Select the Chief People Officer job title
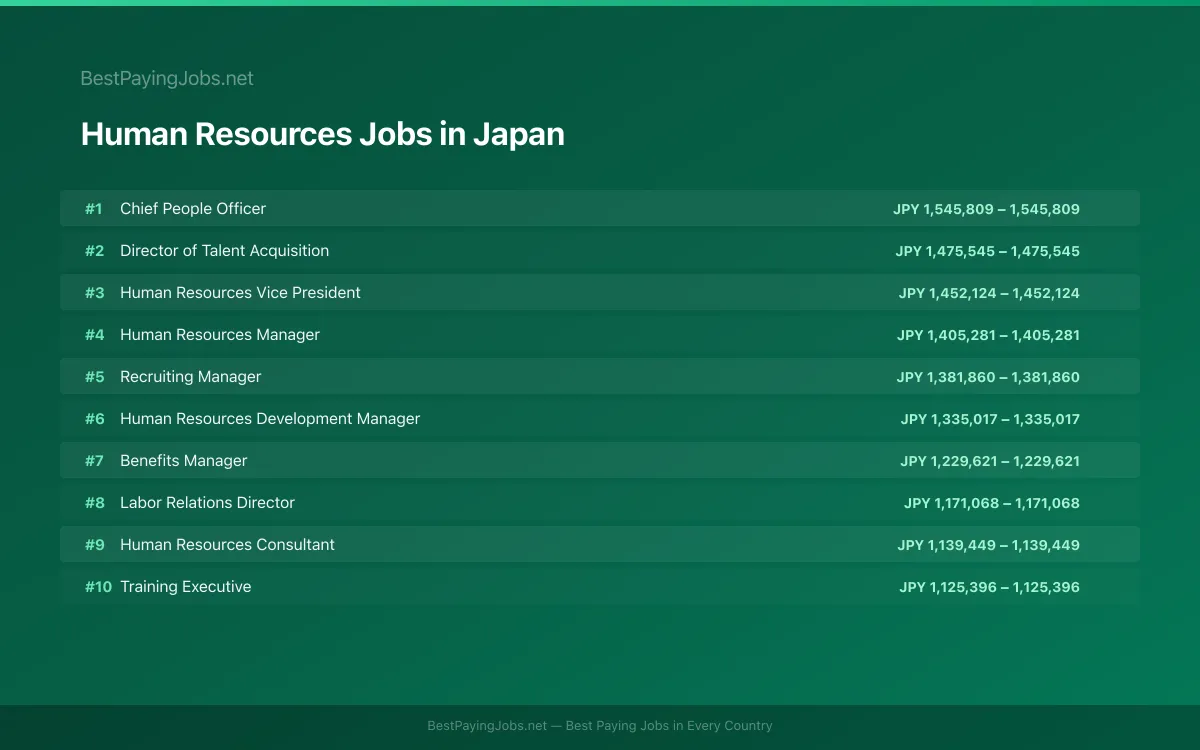The height and width of the screenshot is (750, 1200). coord(193,209)
